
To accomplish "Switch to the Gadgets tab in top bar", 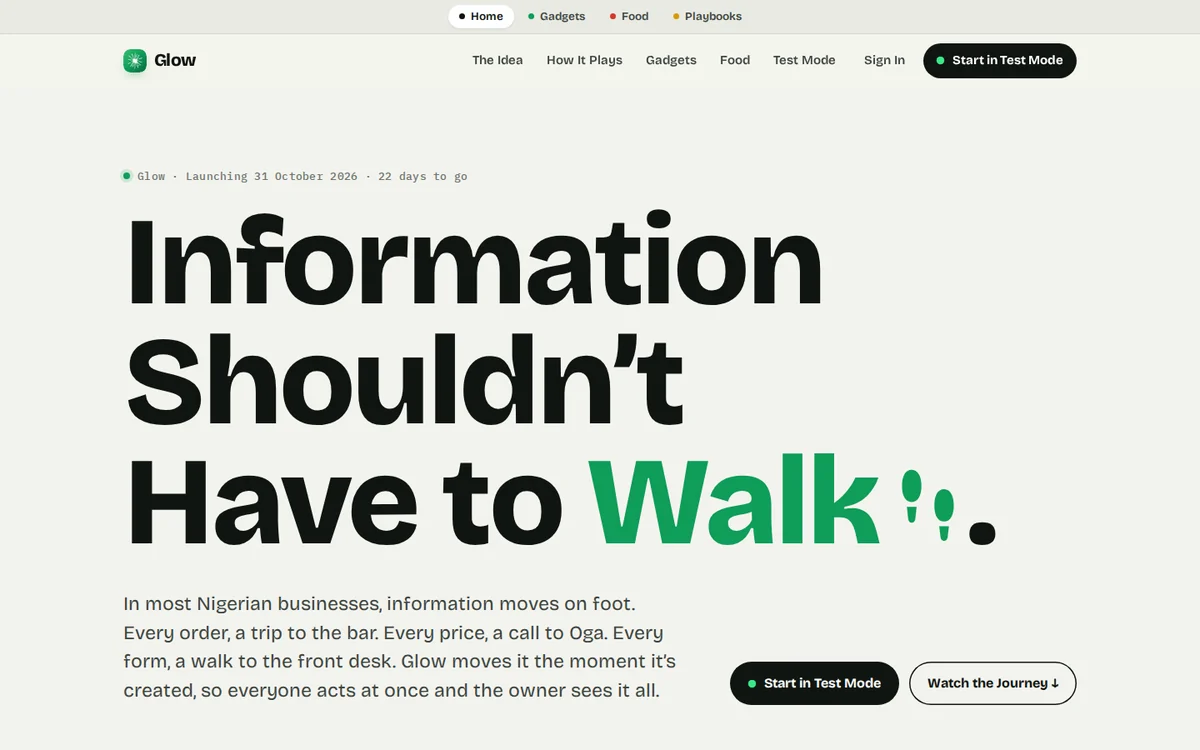I will (557, 16).
